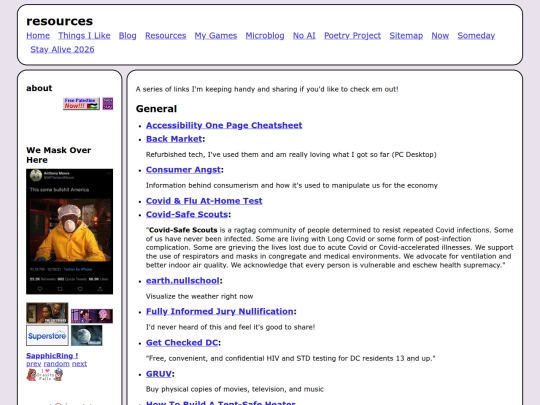Click the two-people TV show badge
Image resolution: width=540 pixels, height=405 pixels.
pyautogui.click(x=47, y=313)
